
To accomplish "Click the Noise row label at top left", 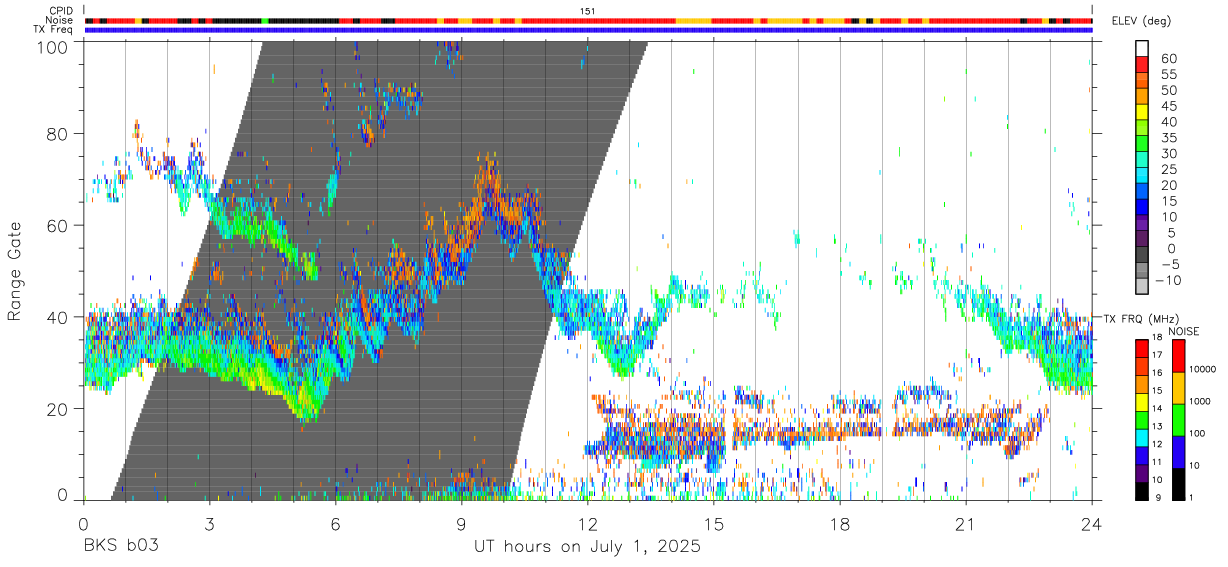I will click(x=61, y=20).
